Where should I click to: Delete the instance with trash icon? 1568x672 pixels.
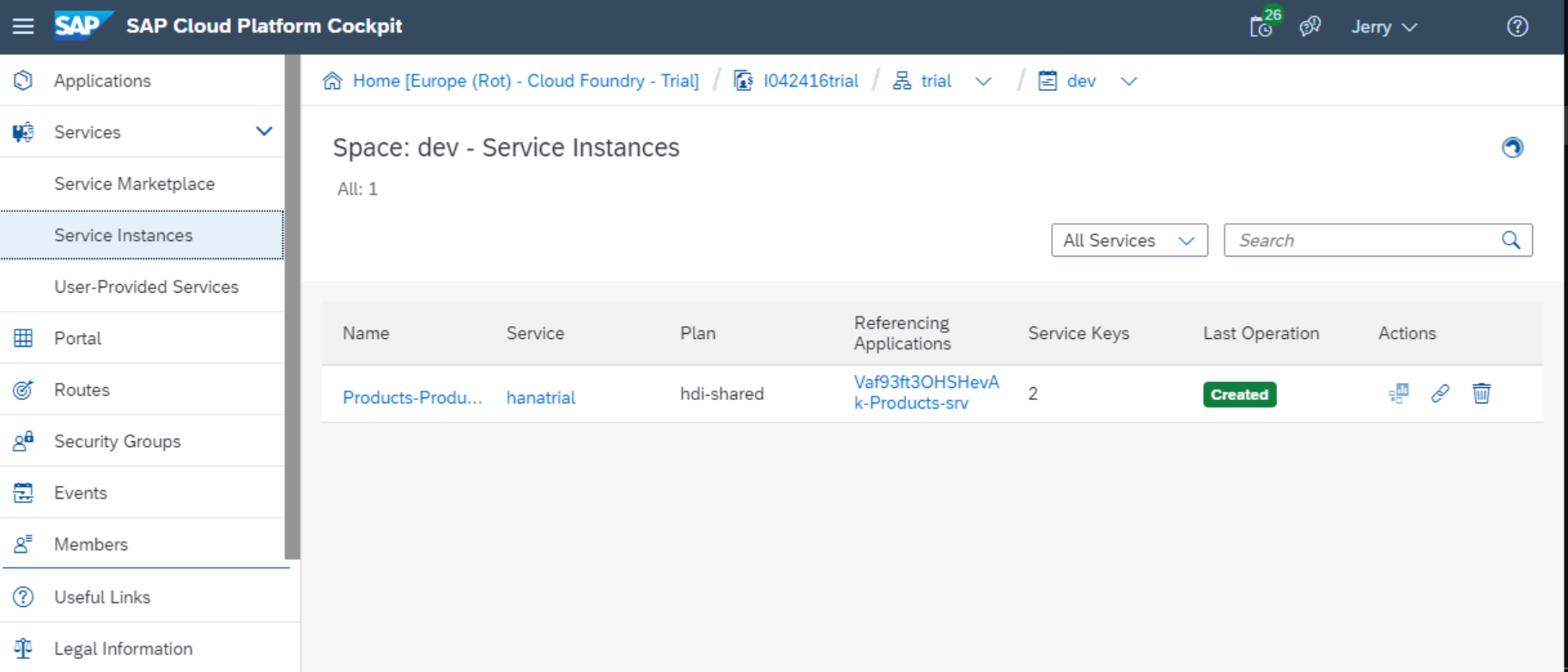(x=1481, y=394)
